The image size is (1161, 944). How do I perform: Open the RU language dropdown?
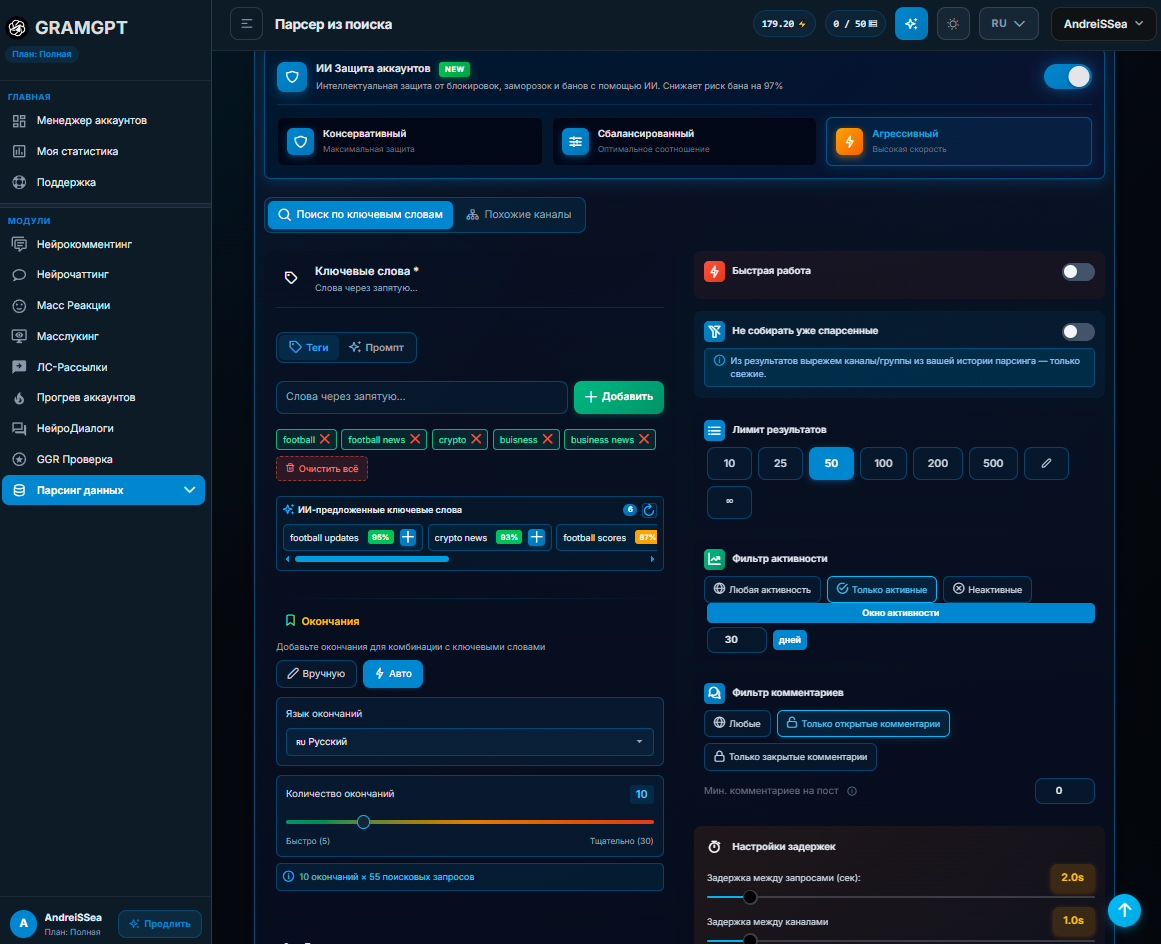pyautogui.click(x=1008, y=24)
